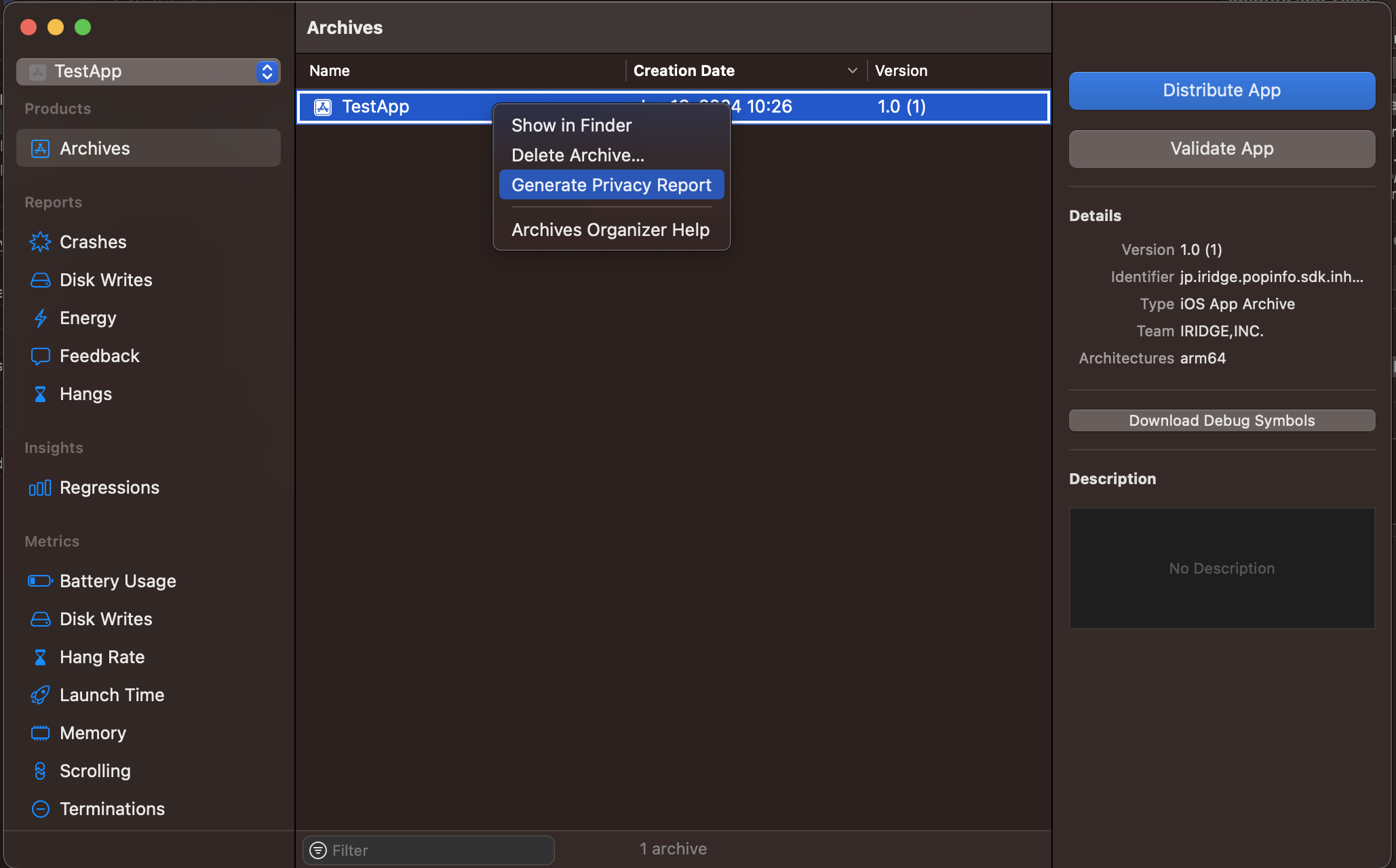
Task: Click the Energy lightning bolt icon
Action: (x=40, y=318)
